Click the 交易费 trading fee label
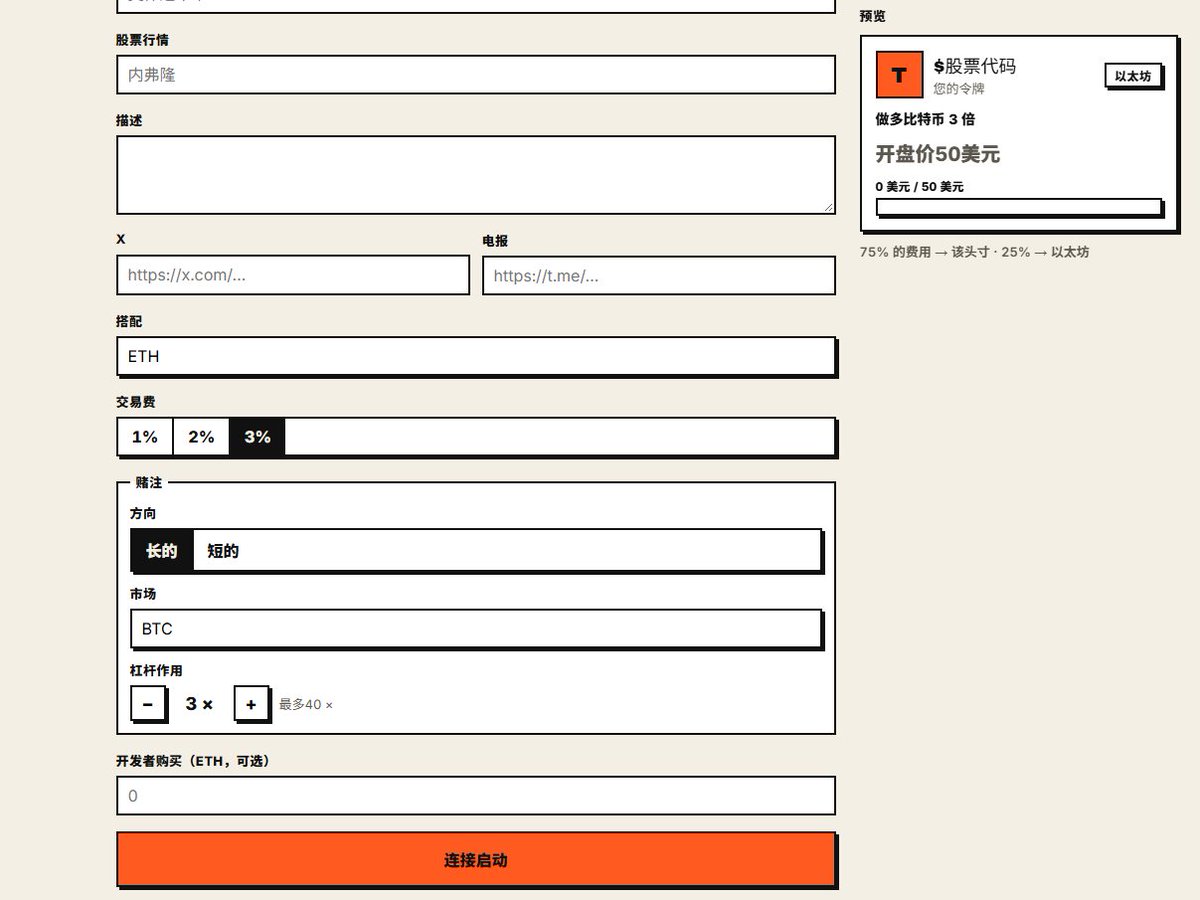 136,402
